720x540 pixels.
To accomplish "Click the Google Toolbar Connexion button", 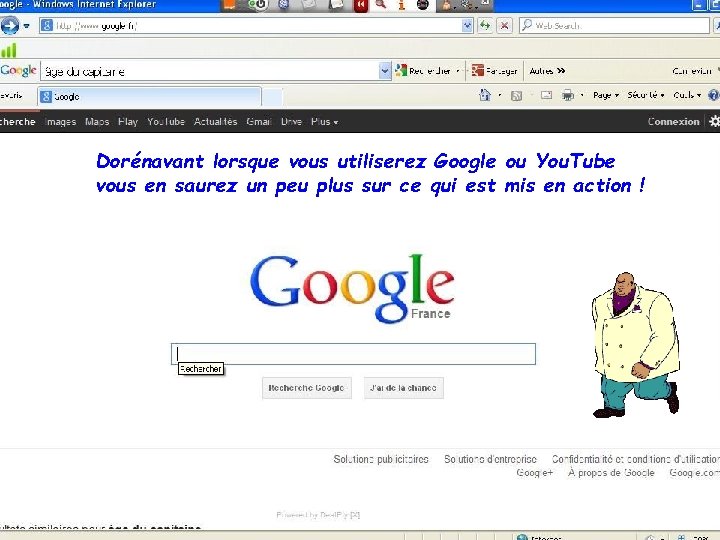I will coord(692,71).
